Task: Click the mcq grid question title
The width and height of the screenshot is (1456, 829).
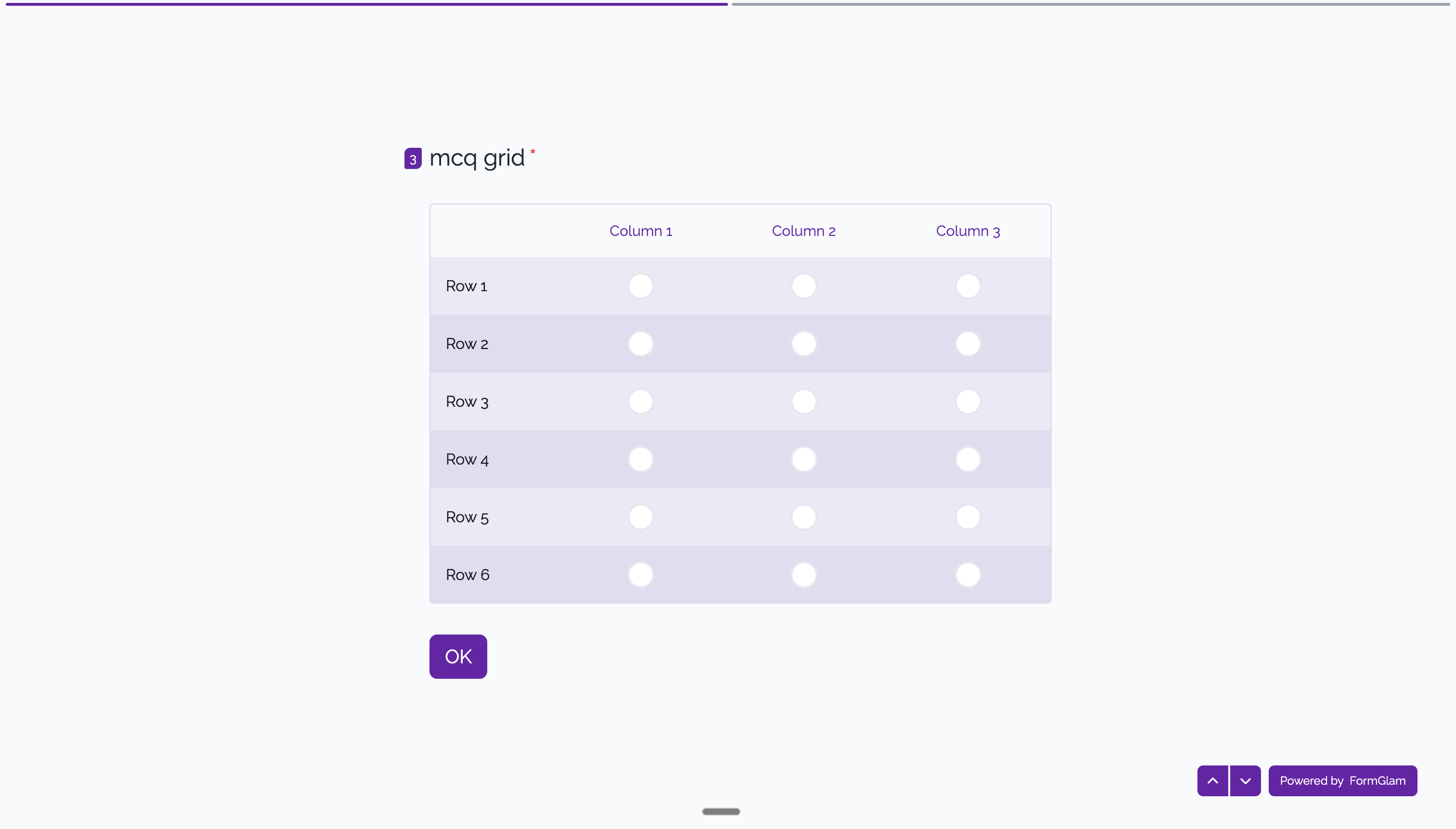Action: point(477,158)
